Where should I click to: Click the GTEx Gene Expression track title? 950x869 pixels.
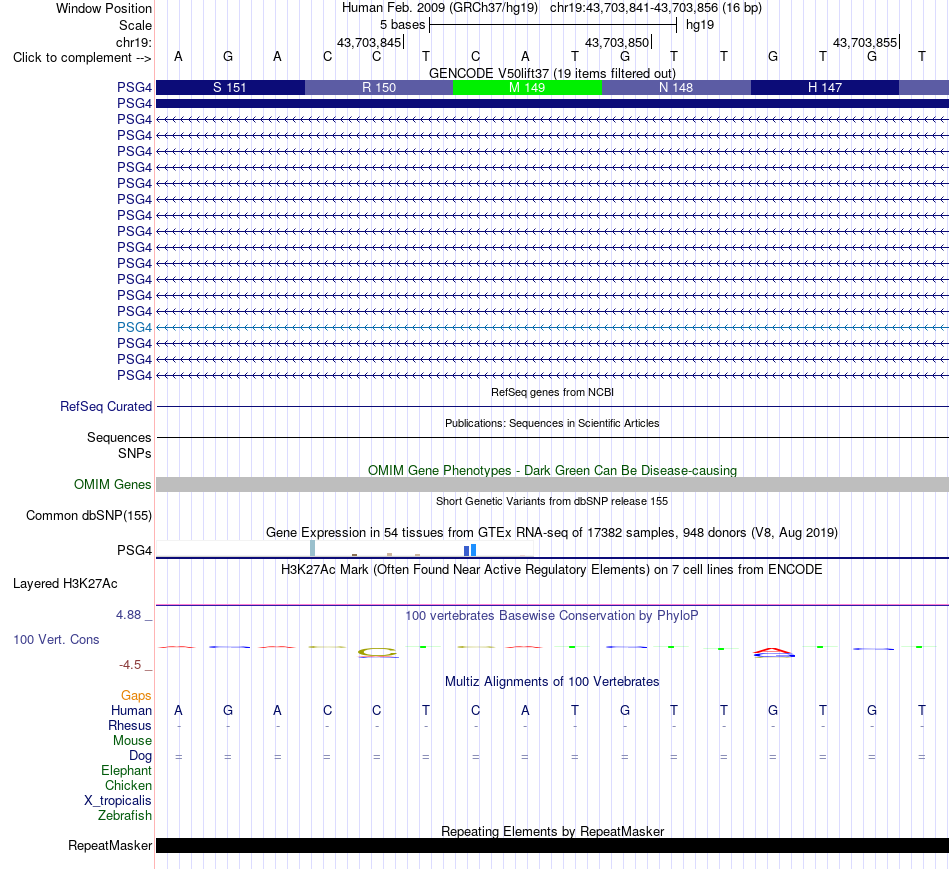(x=552, y=533)
